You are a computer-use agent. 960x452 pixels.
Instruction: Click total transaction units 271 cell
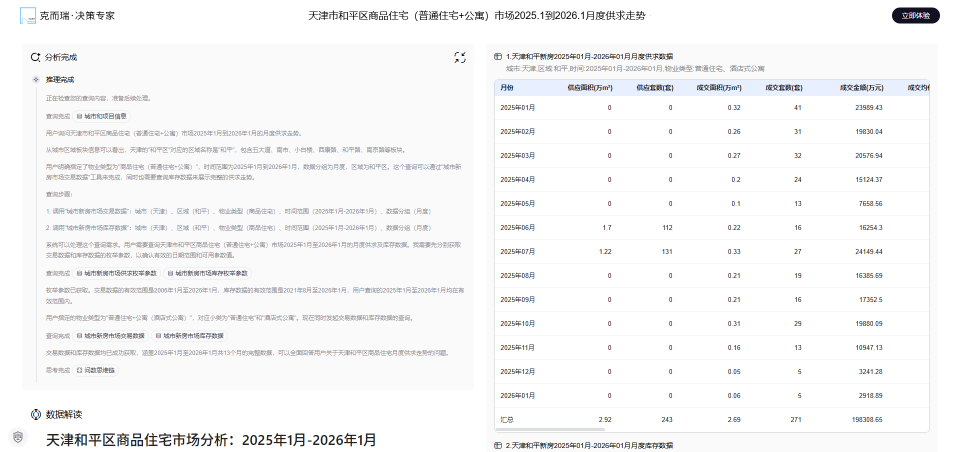pyautogui.click(x=797, y=420)
